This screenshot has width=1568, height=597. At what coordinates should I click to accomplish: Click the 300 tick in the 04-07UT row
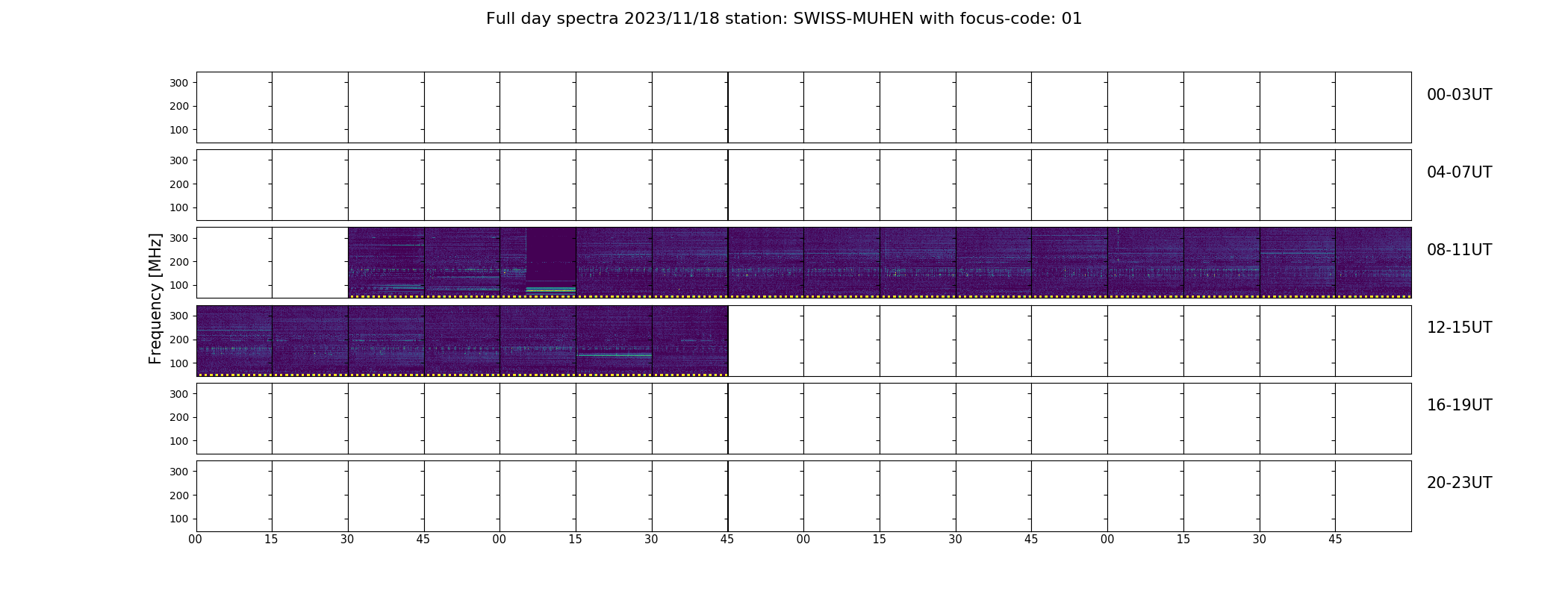pyautogui.click(x=179, y=160)
